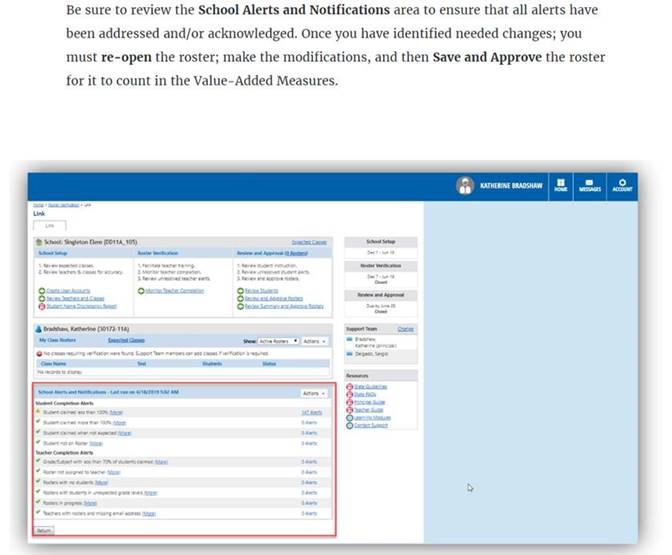Viewport: 672px width, 555px height.
Task: Open the 147 Alerts link
Action: point(311,412)
